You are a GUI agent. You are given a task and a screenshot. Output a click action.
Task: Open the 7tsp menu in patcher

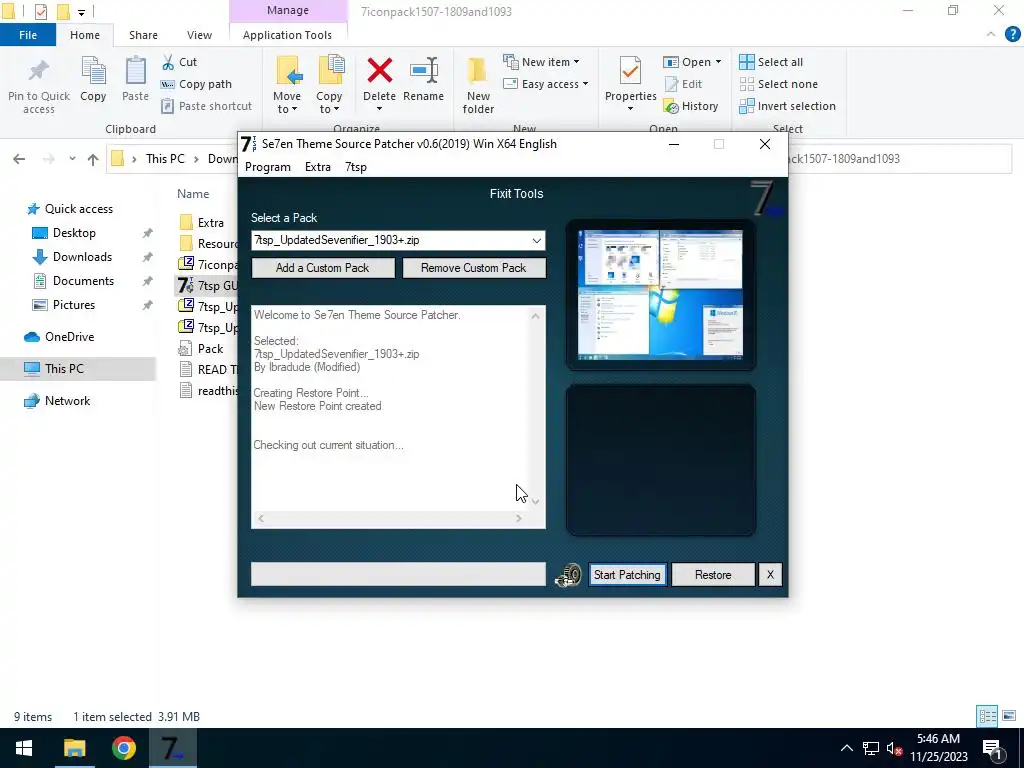(x=356, y=167)
